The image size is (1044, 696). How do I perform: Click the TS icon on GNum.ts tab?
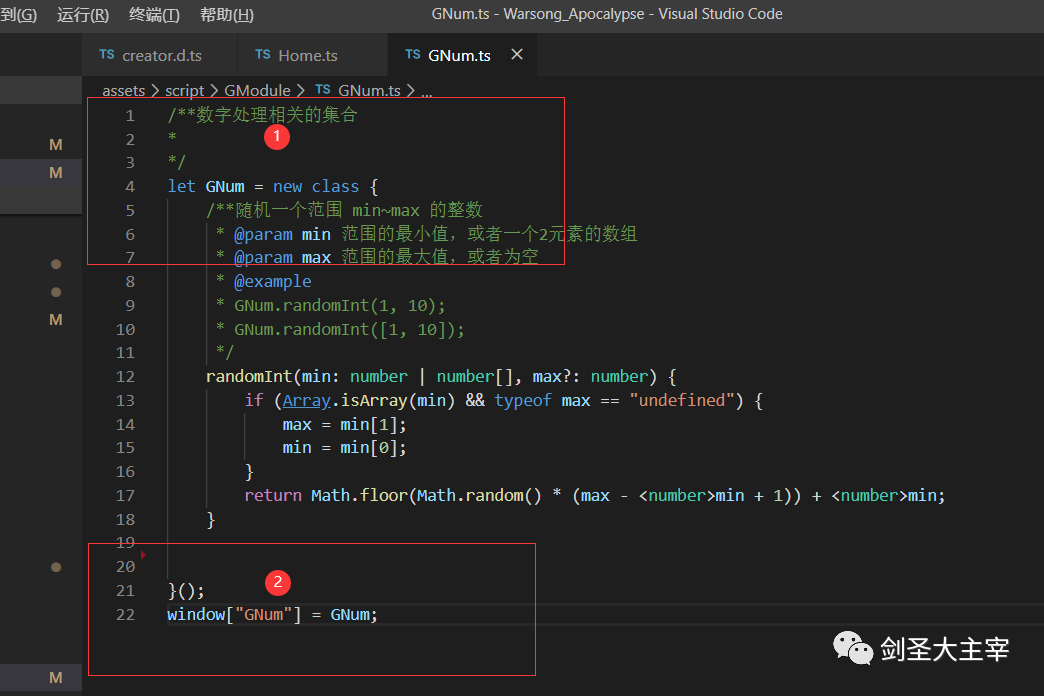(x=413, y=55)
